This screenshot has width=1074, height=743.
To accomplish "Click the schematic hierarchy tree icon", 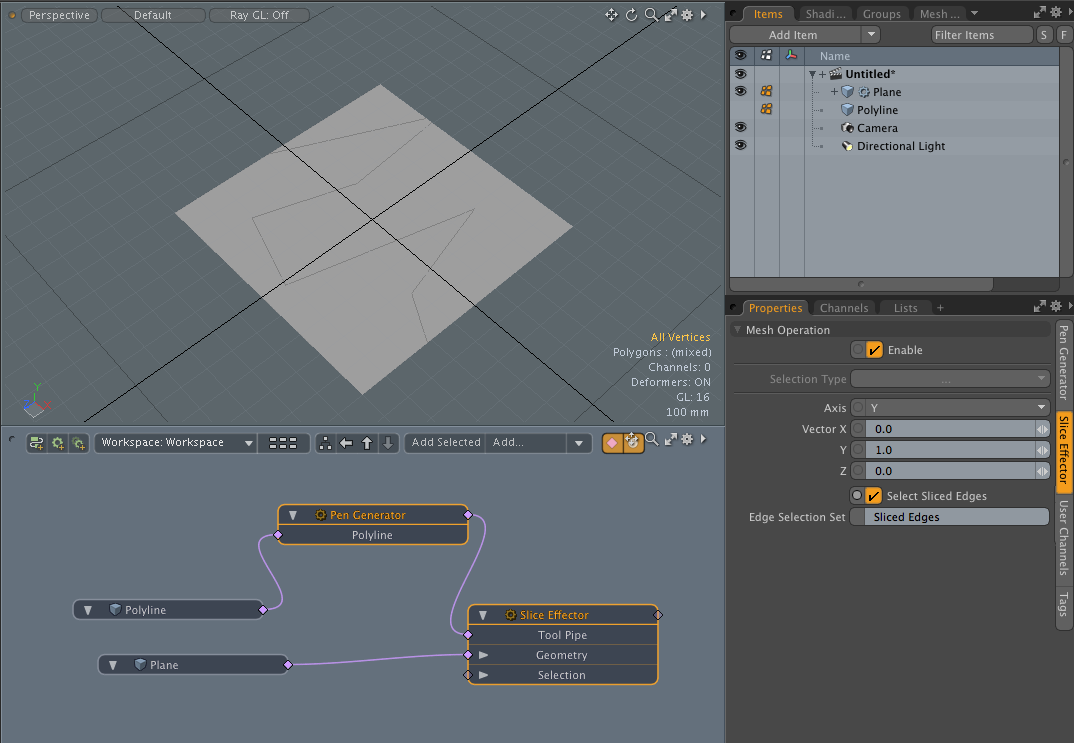I will point(325,443).
